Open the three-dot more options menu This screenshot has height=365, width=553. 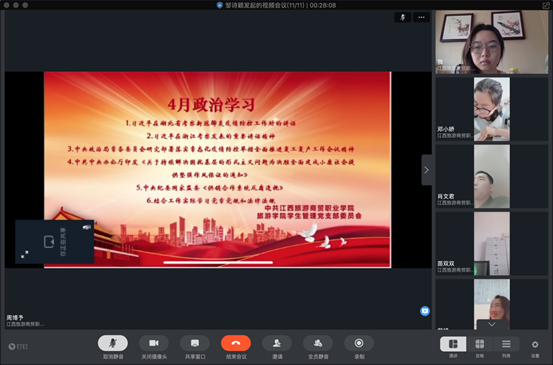421,17
